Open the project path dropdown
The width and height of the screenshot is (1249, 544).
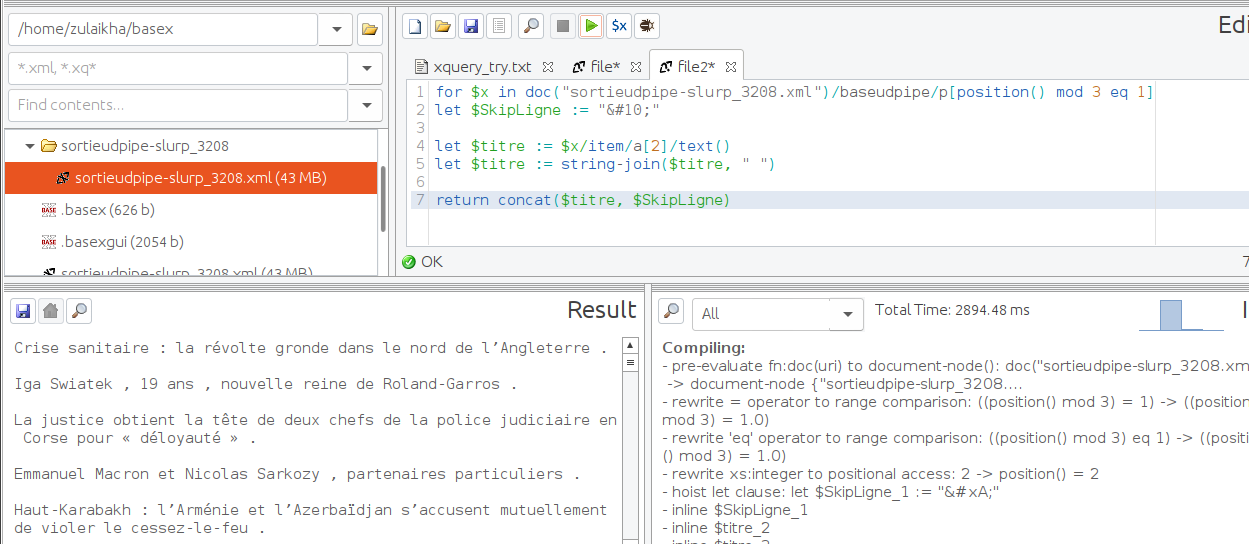coord(335,29)
